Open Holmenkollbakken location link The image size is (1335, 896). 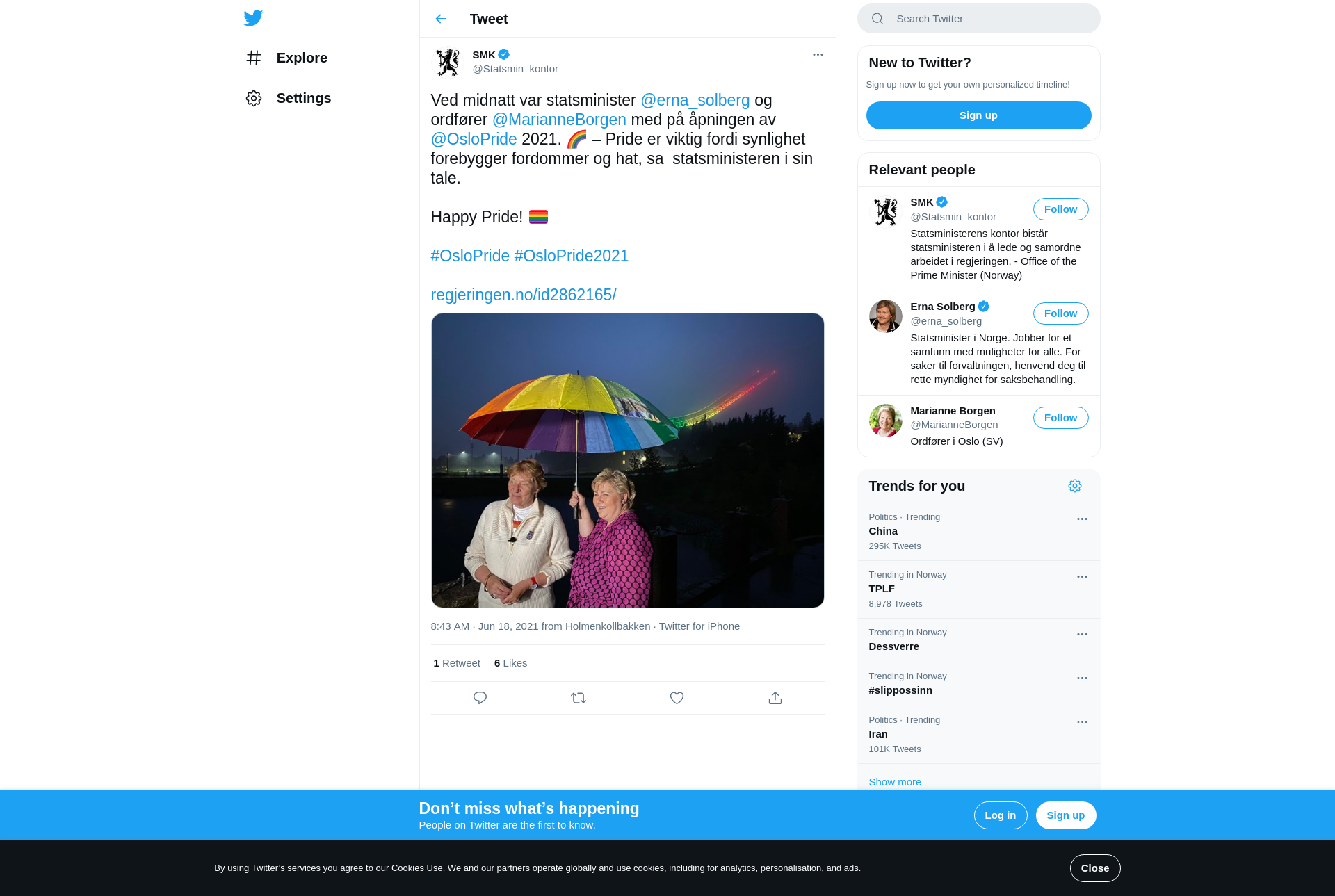pyautogui.click(x=608, y=626)
